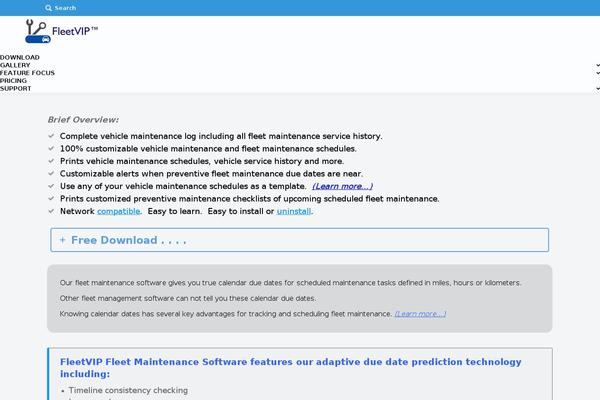Click 'Prints vehicle maintenance schedules' line
Screen dimensions: 600x400
[202, 161]
